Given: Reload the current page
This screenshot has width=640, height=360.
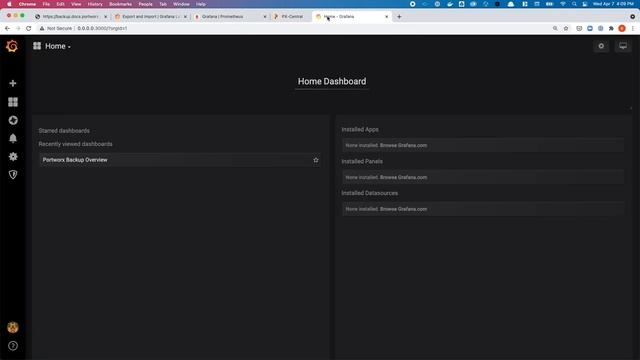Looking at the screenshot, I should coord(29,28).
